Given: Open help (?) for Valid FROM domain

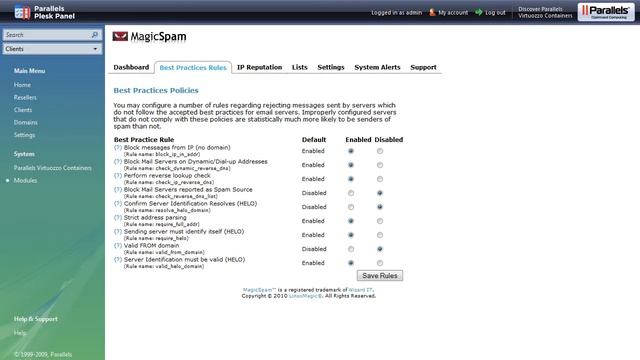Looking at the screenshot, I should coord(118,245).
